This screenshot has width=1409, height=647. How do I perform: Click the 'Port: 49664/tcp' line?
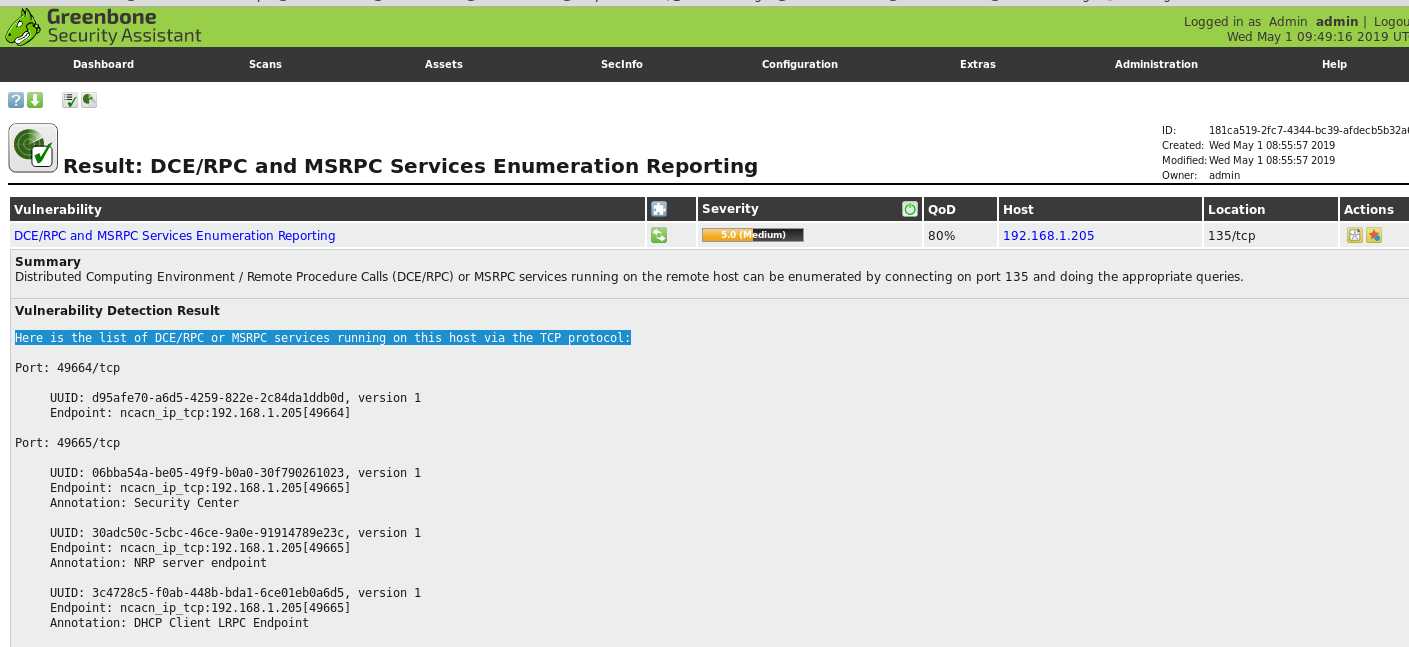67,368
